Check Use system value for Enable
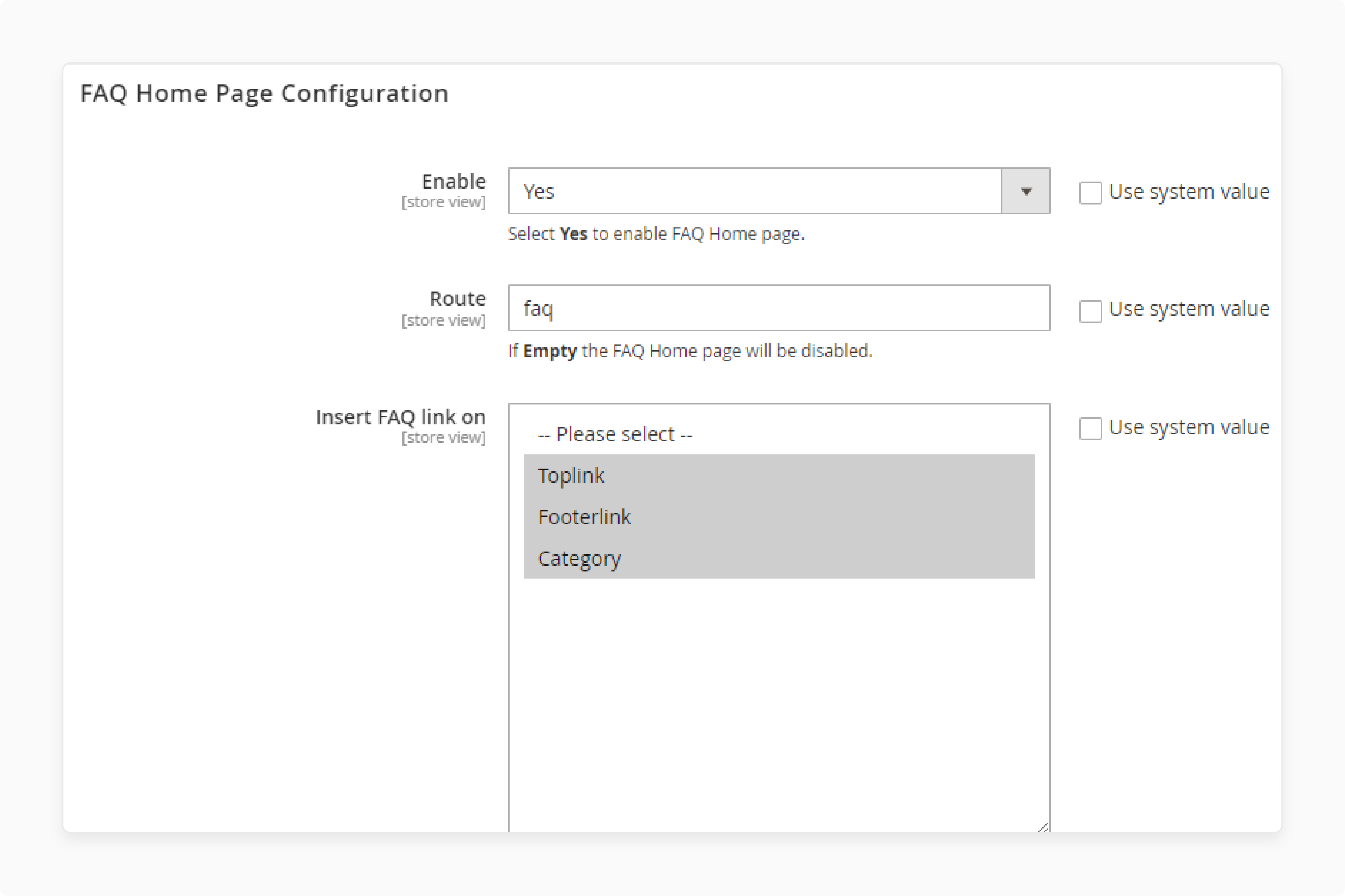 click(1090, 192)
